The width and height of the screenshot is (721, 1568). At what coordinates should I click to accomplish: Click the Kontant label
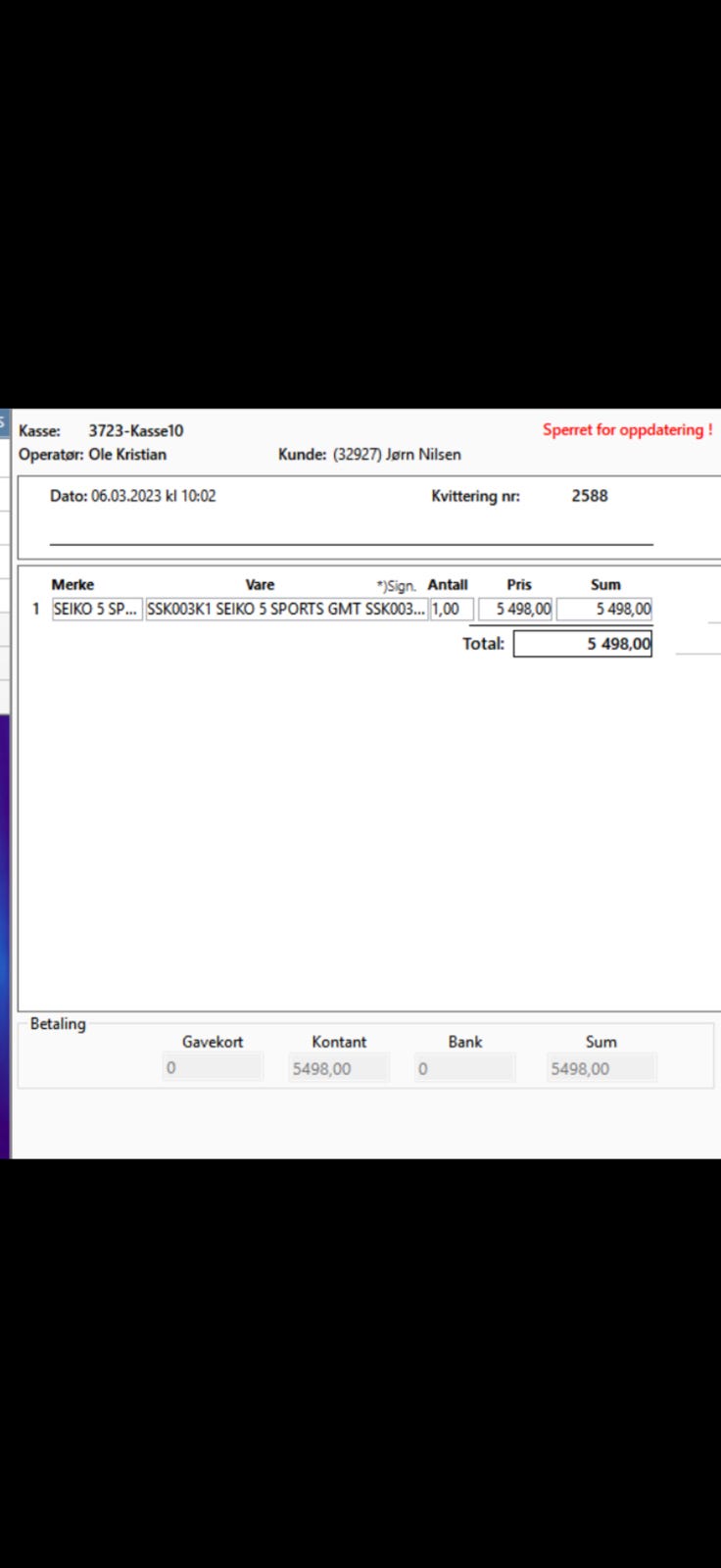point(339,1042)
